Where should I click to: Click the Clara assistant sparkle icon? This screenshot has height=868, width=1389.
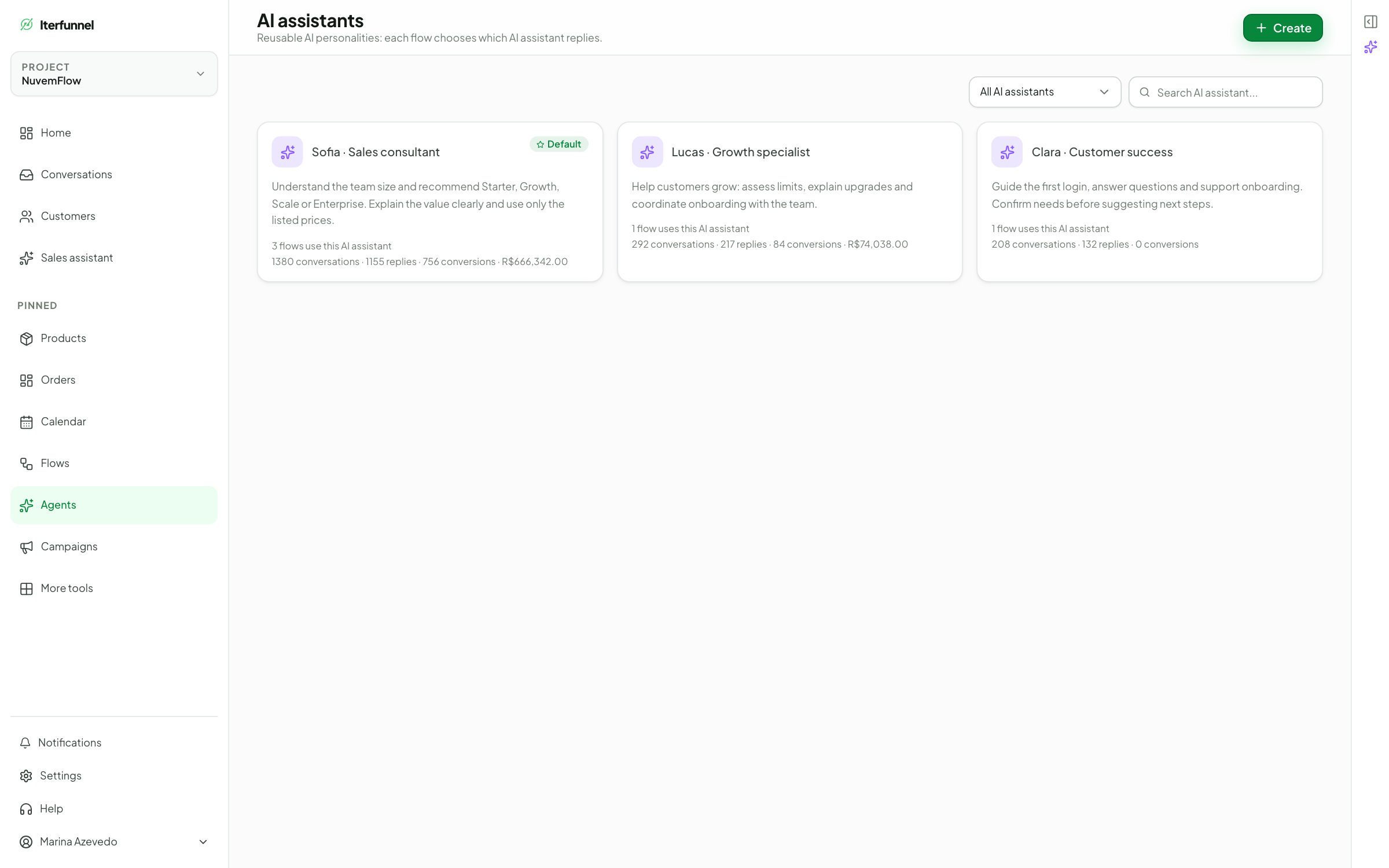click(1007, 152)
